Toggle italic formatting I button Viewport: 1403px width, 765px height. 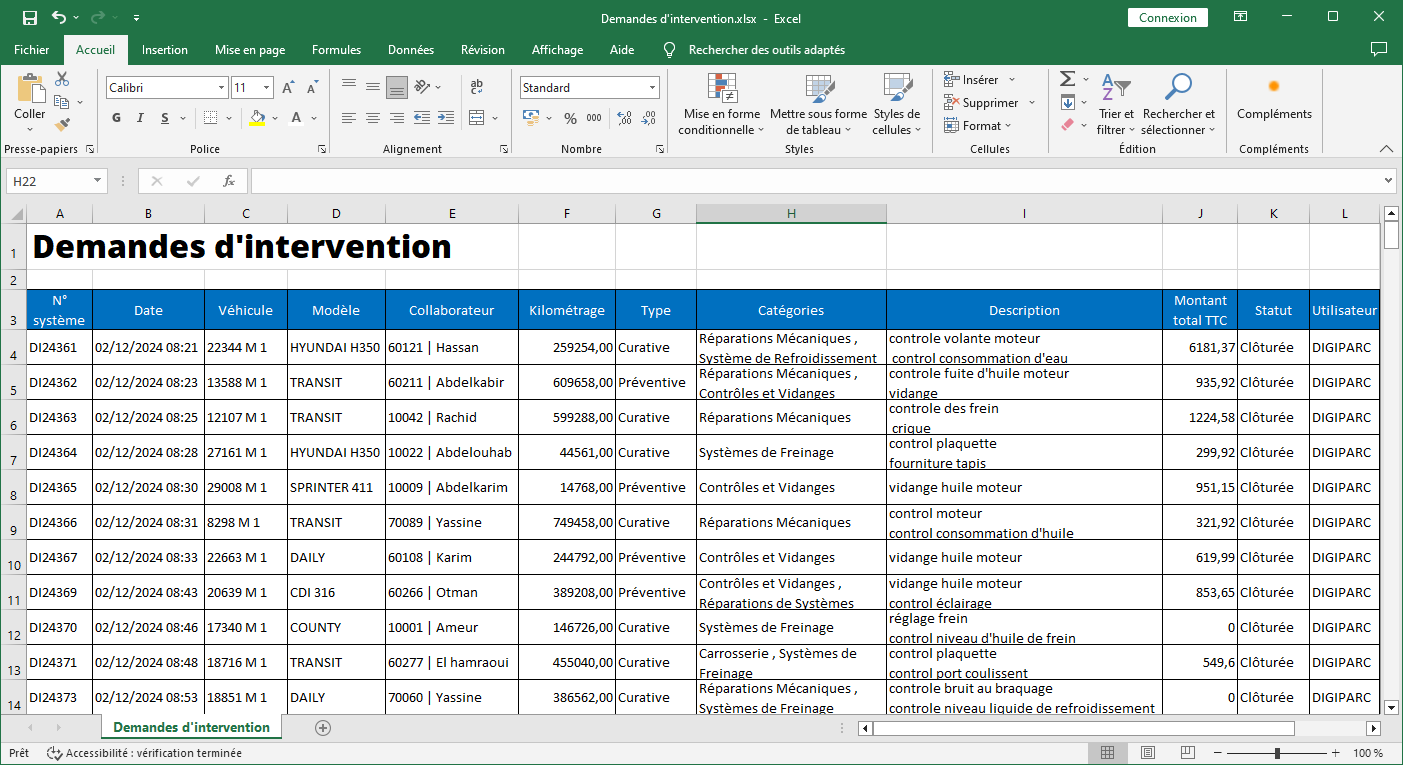[x=141, y=118]
